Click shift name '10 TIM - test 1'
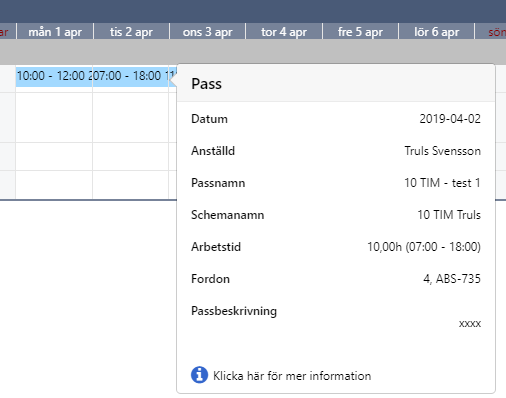This screenshot has height=398, width=506. (442, 183)
